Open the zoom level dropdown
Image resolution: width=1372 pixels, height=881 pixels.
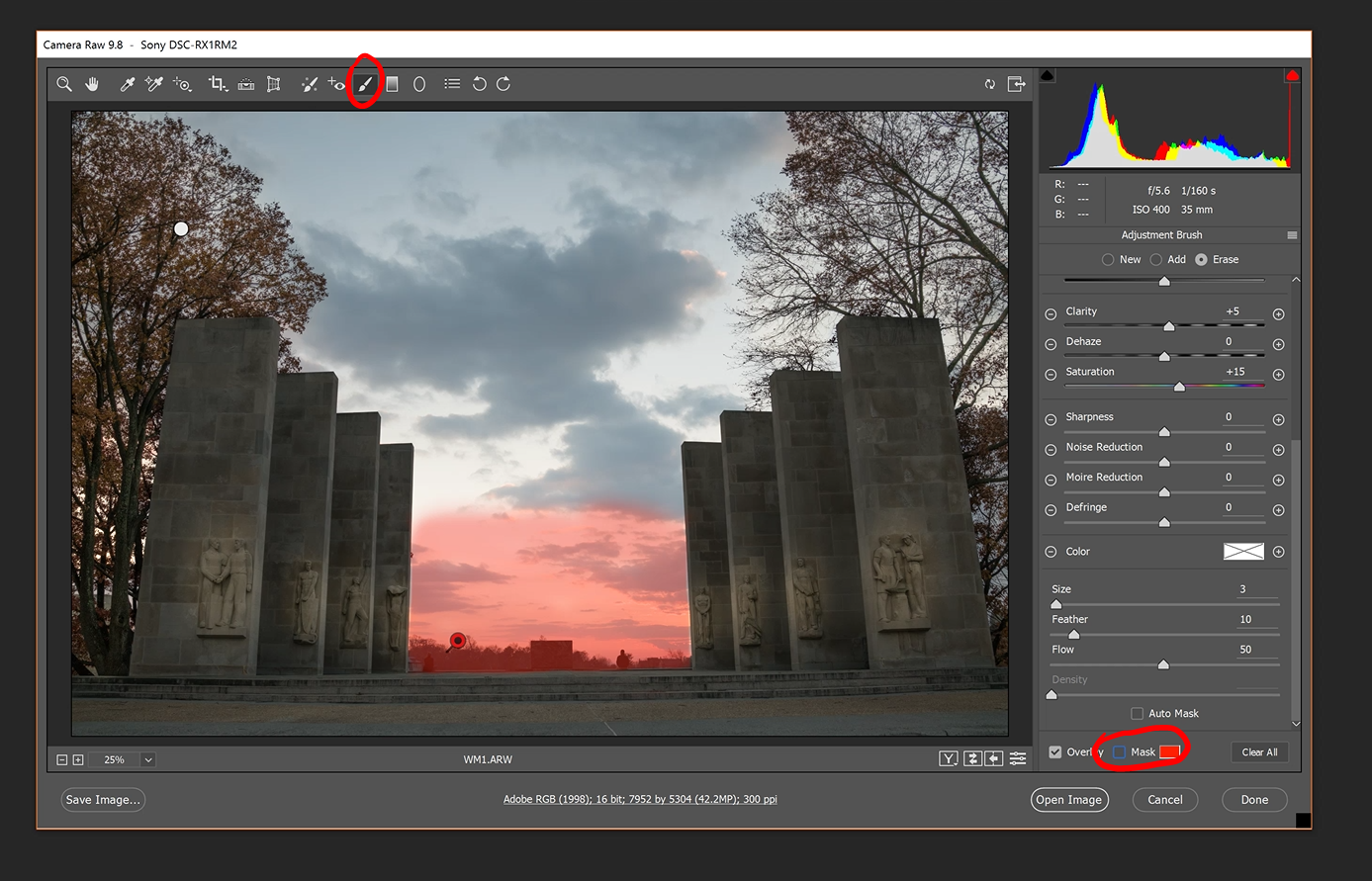147,759
